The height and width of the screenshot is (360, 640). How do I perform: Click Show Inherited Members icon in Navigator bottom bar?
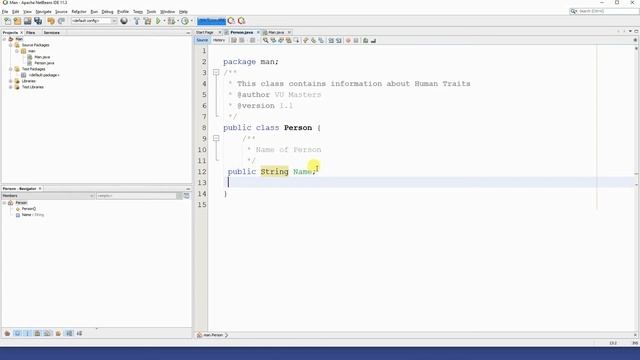click(7, 333)
